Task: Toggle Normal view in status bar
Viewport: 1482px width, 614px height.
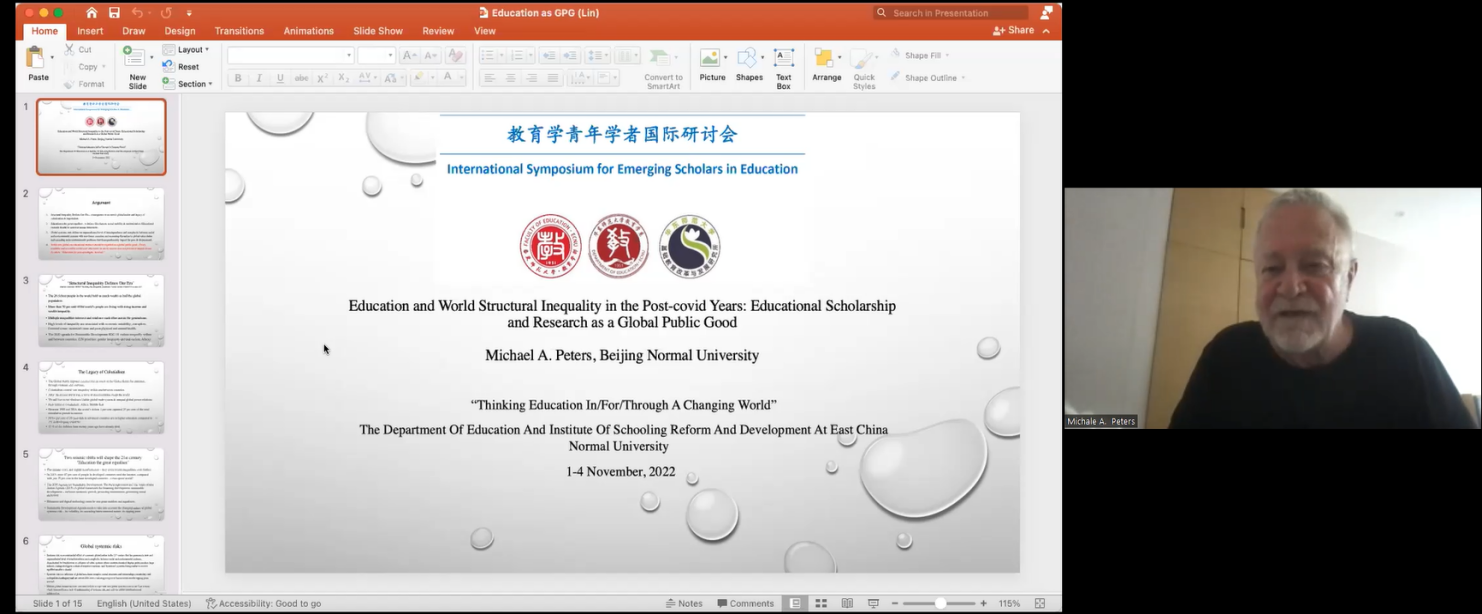Action: click(x=795, y=603)
